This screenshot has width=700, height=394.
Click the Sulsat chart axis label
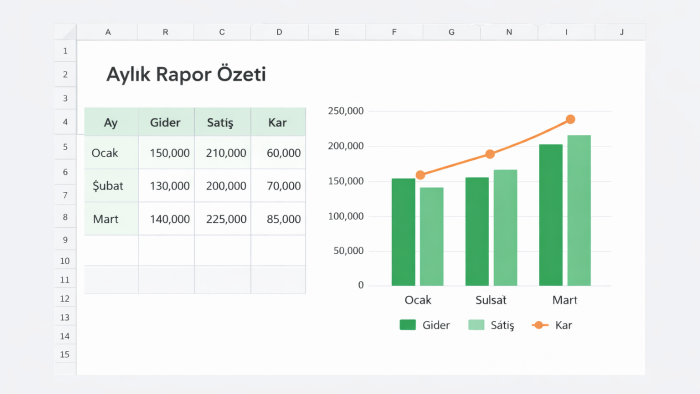(491, 300)
